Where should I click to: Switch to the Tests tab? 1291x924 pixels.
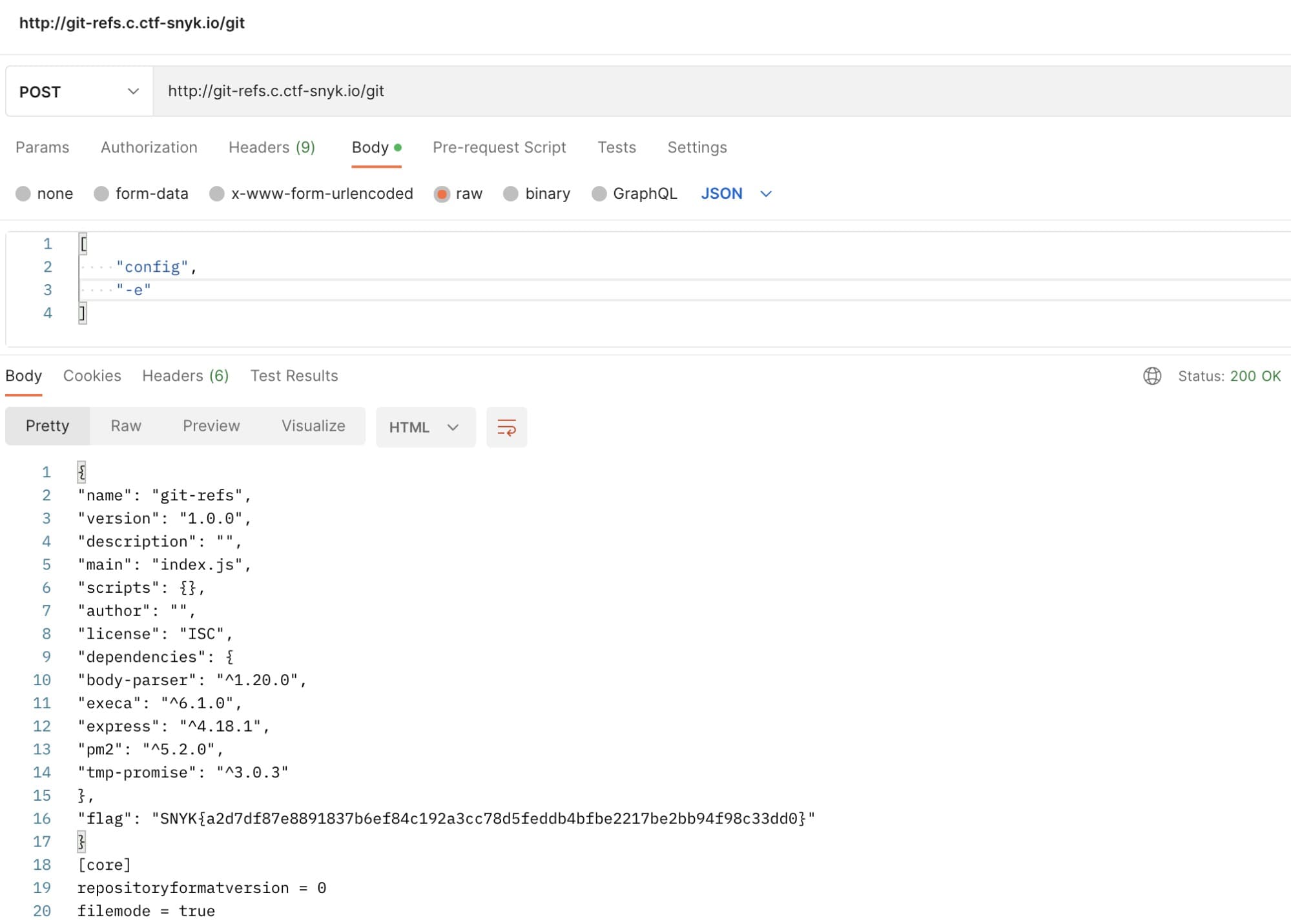pos(617,147)
